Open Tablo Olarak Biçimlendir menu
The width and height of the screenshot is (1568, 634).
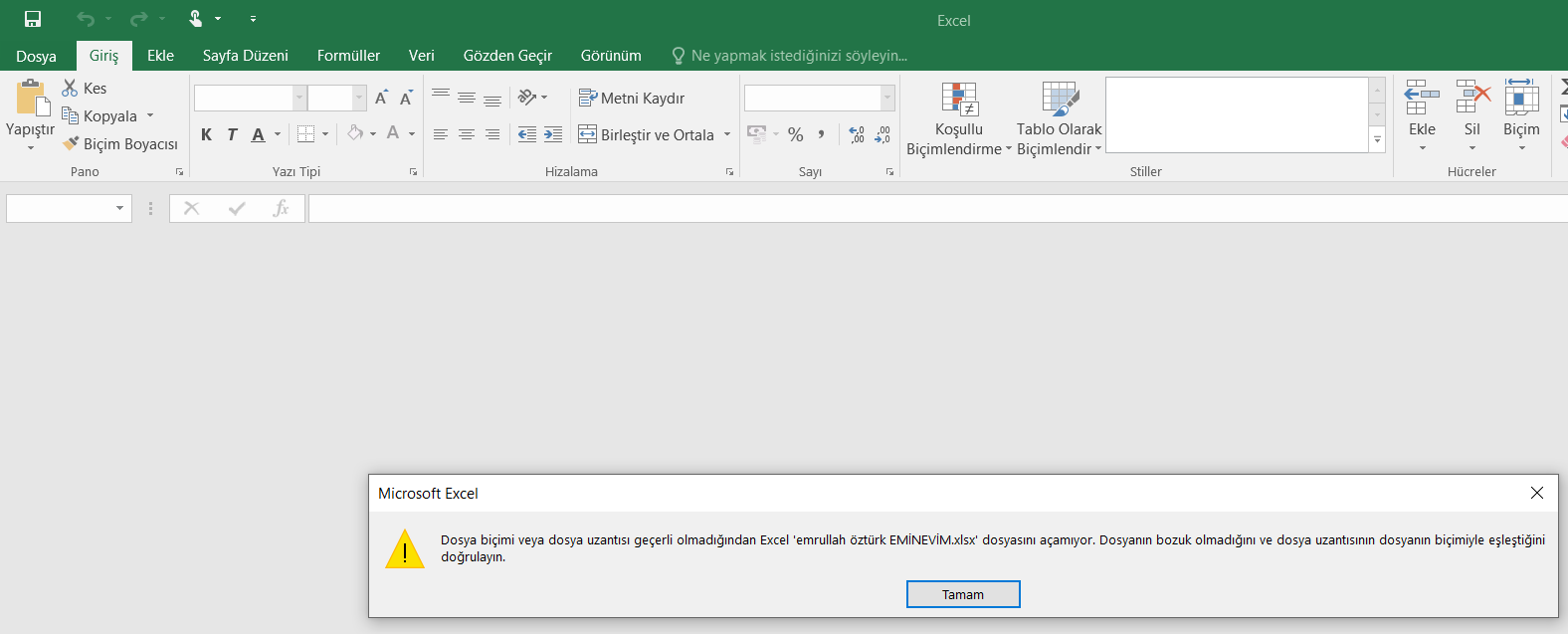click(1060, 118)
